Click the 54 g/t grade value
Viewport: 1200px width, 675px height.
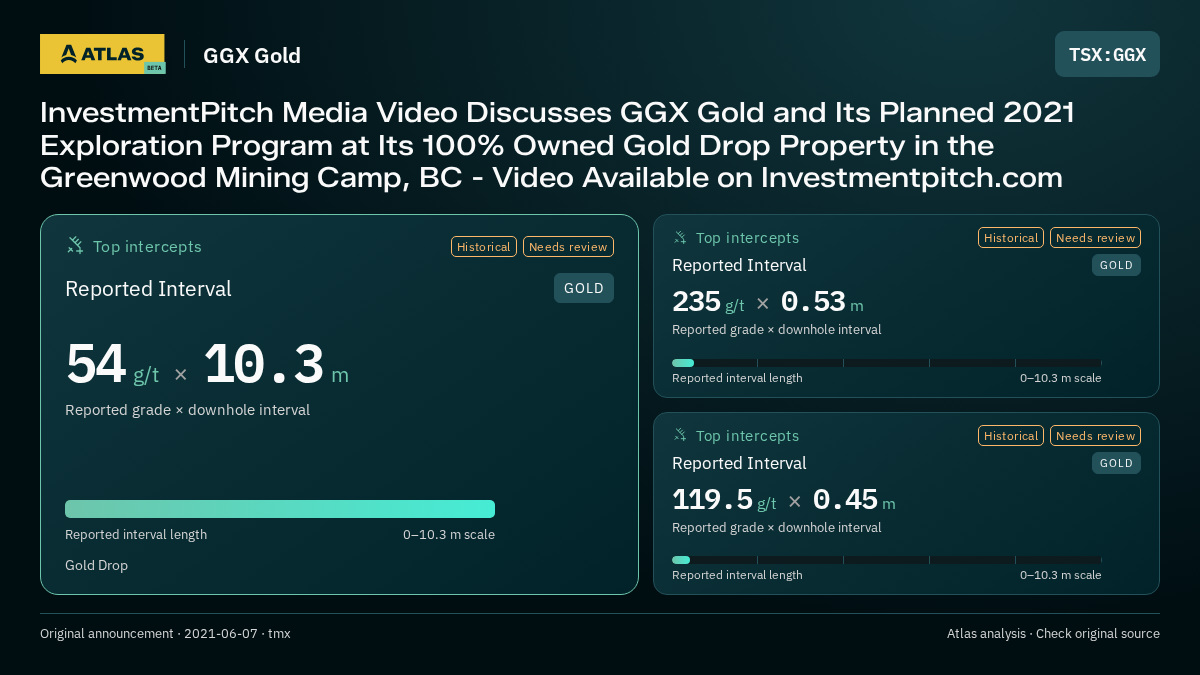click(x=112, y=365)
